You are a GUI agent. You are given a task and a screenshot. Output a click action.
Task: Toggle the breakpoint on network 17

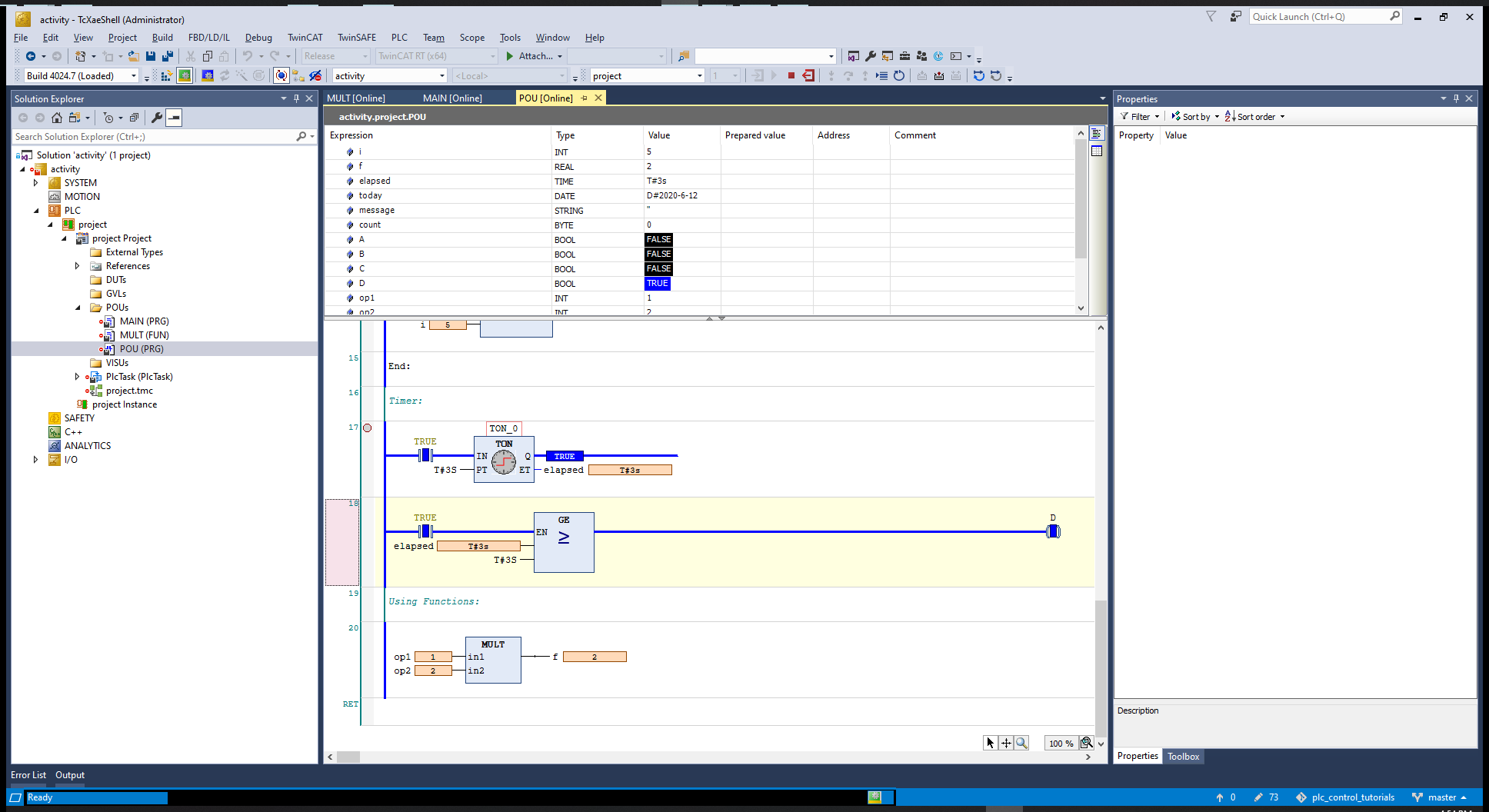tap(368, 428)
